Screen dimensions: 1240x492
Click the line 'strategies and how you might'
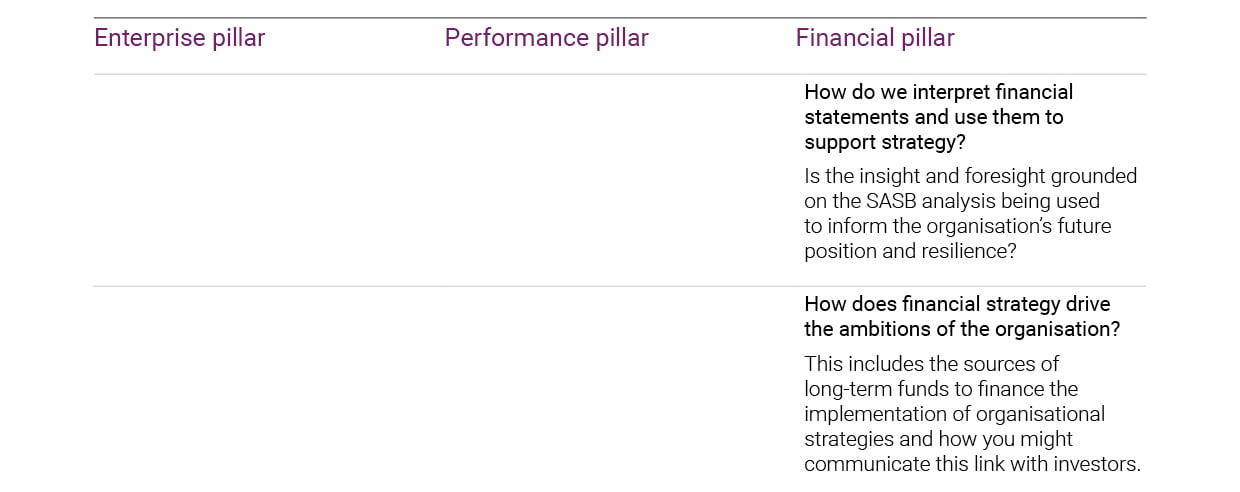point(937,439)
